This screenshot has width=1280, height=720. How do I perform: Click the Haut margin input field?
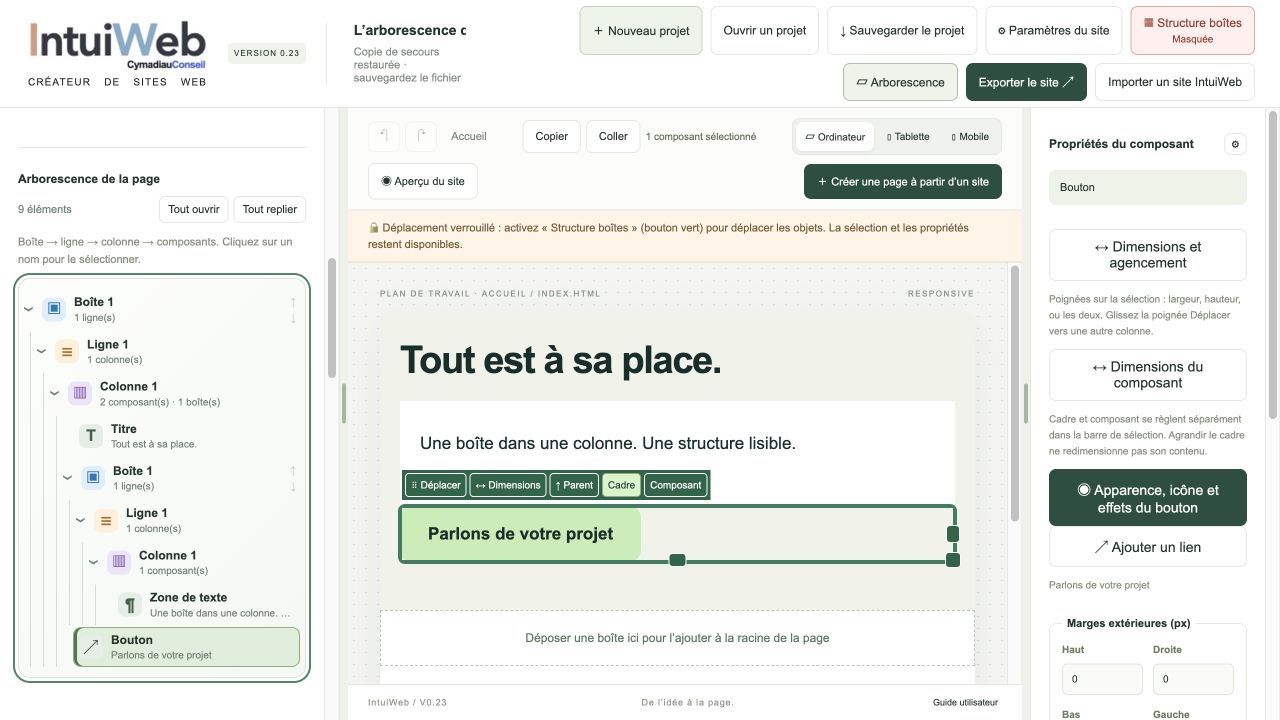pos(1102,679)
